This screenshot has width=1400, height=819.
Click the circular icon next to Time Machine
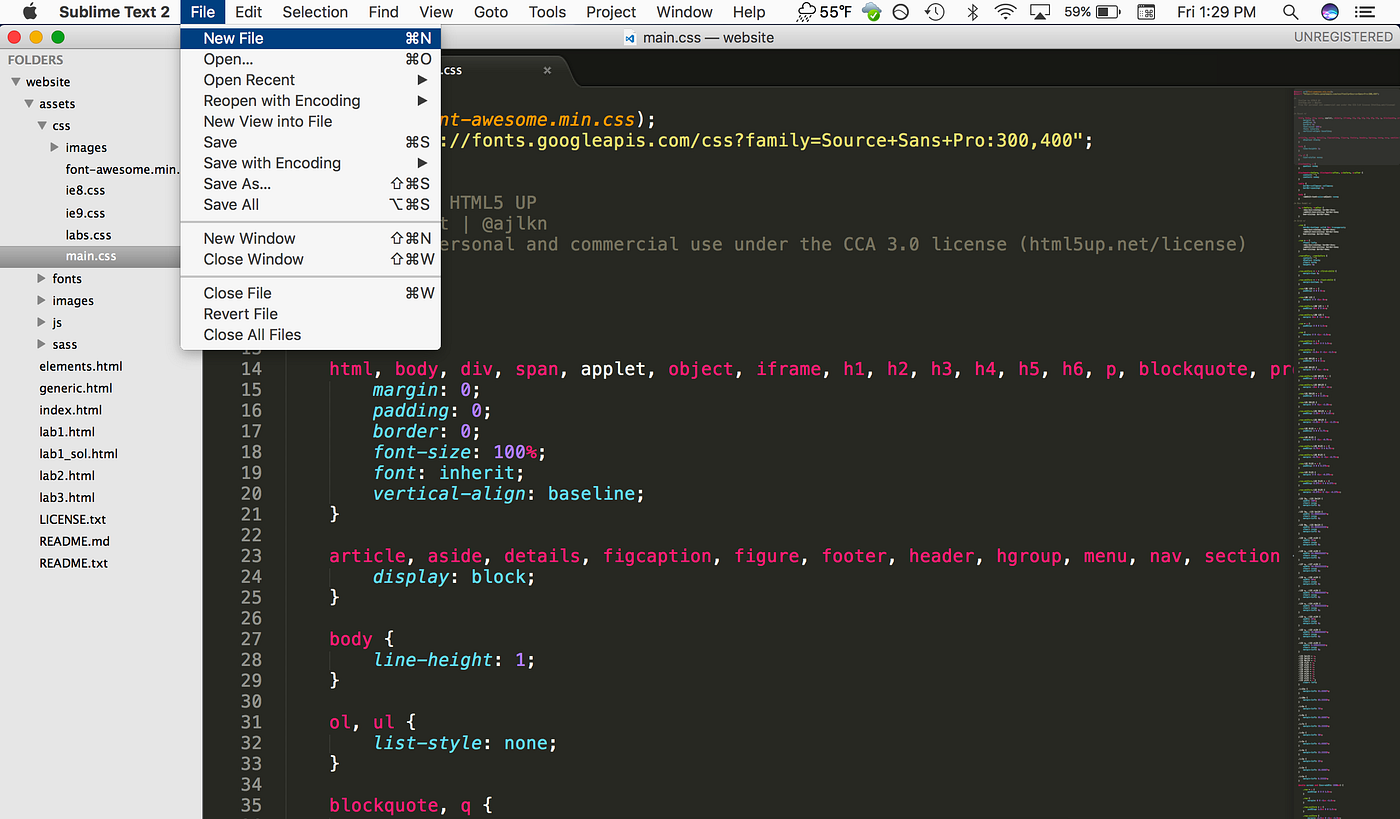tap(901, 12)
